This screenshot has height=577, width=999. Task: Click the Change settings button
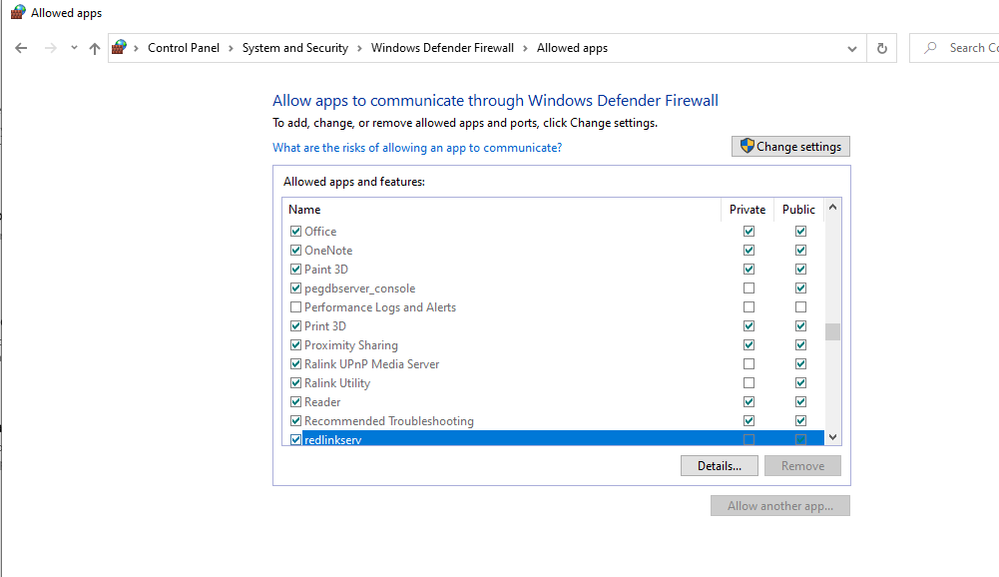(x=791, y=147)
